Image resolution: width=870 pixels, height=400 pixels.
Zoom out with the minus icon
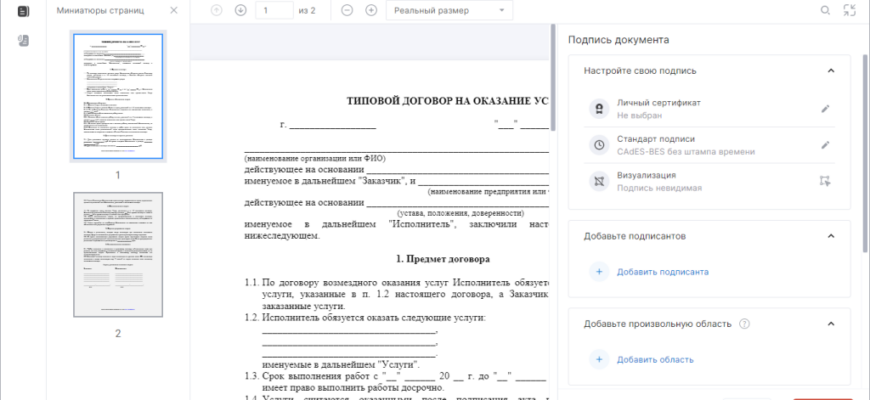click(x=347, y=11)
